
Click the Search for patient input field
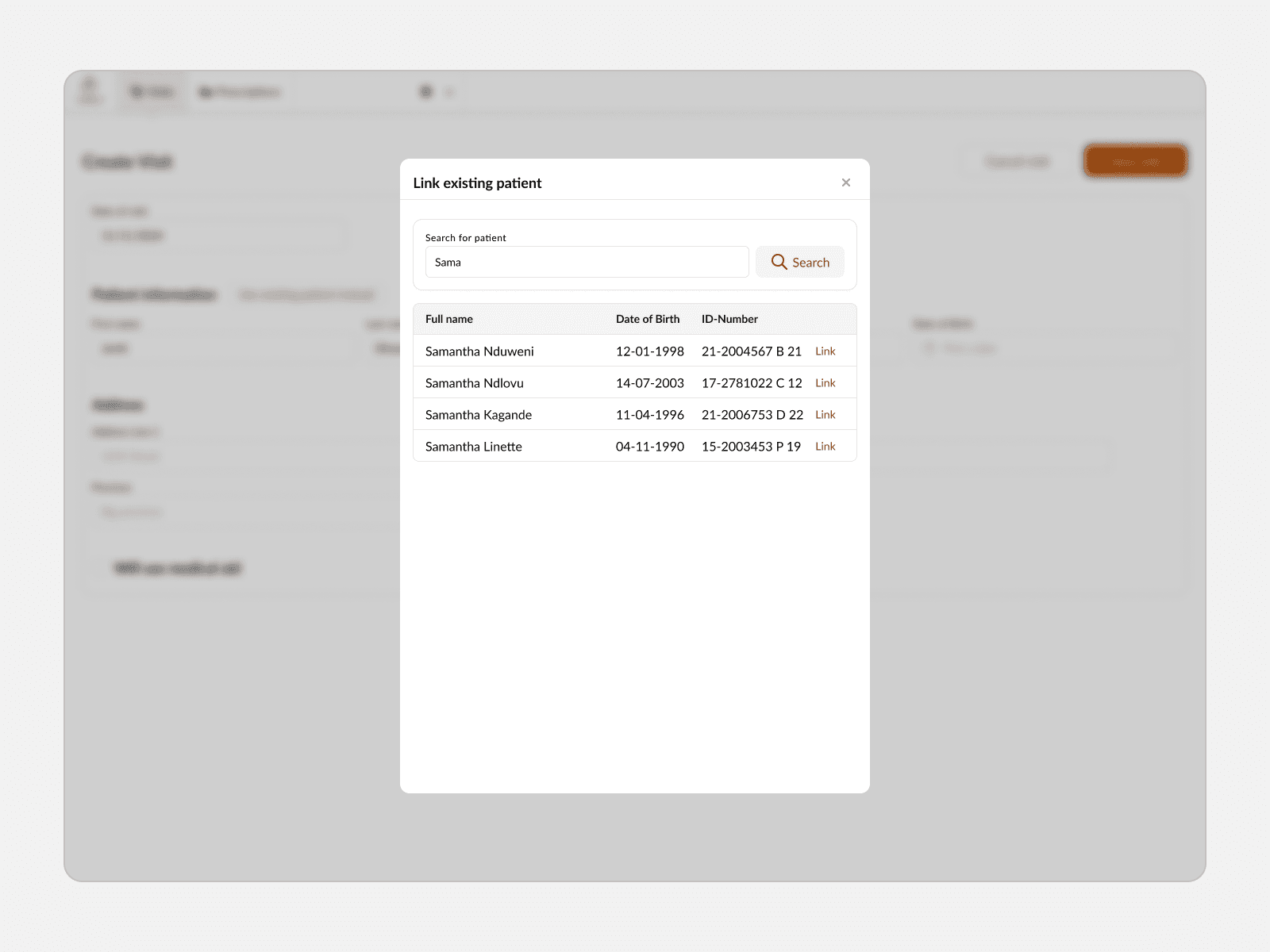(586, 262)
